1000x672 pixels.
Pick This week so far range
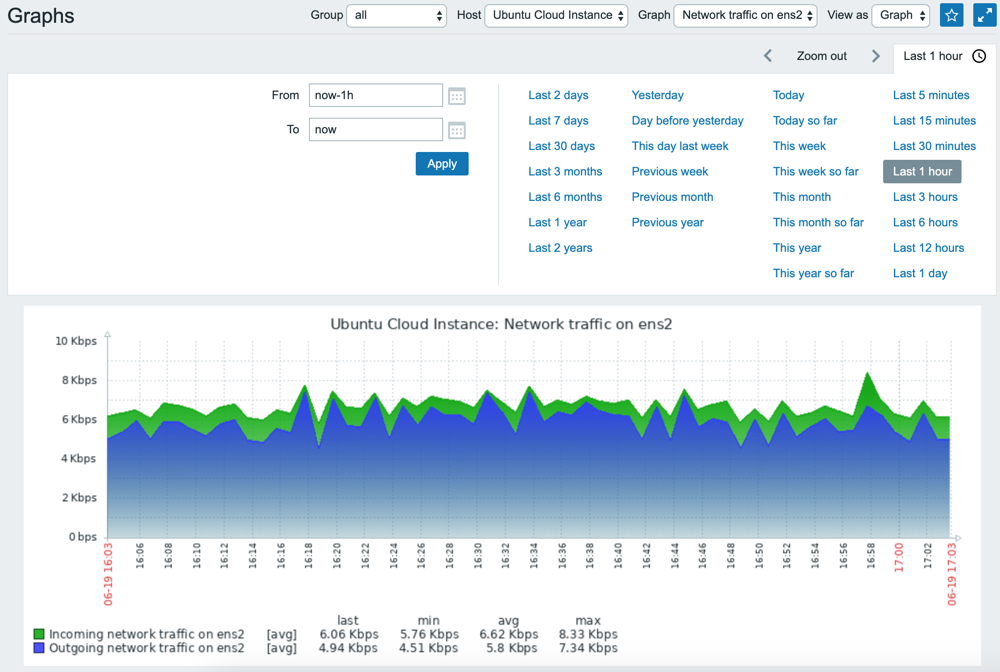(815, 172)
